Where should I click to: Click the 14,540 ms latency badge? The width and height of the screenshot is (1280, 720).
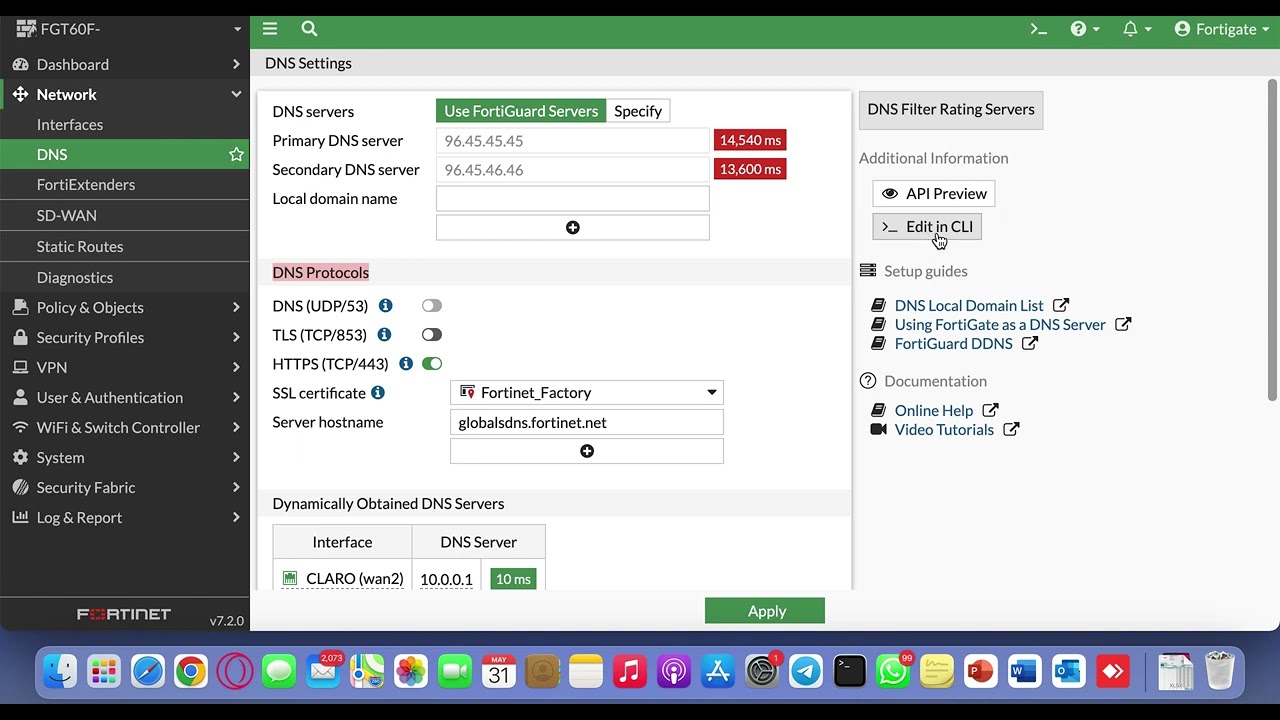click(x=750, y=141)
